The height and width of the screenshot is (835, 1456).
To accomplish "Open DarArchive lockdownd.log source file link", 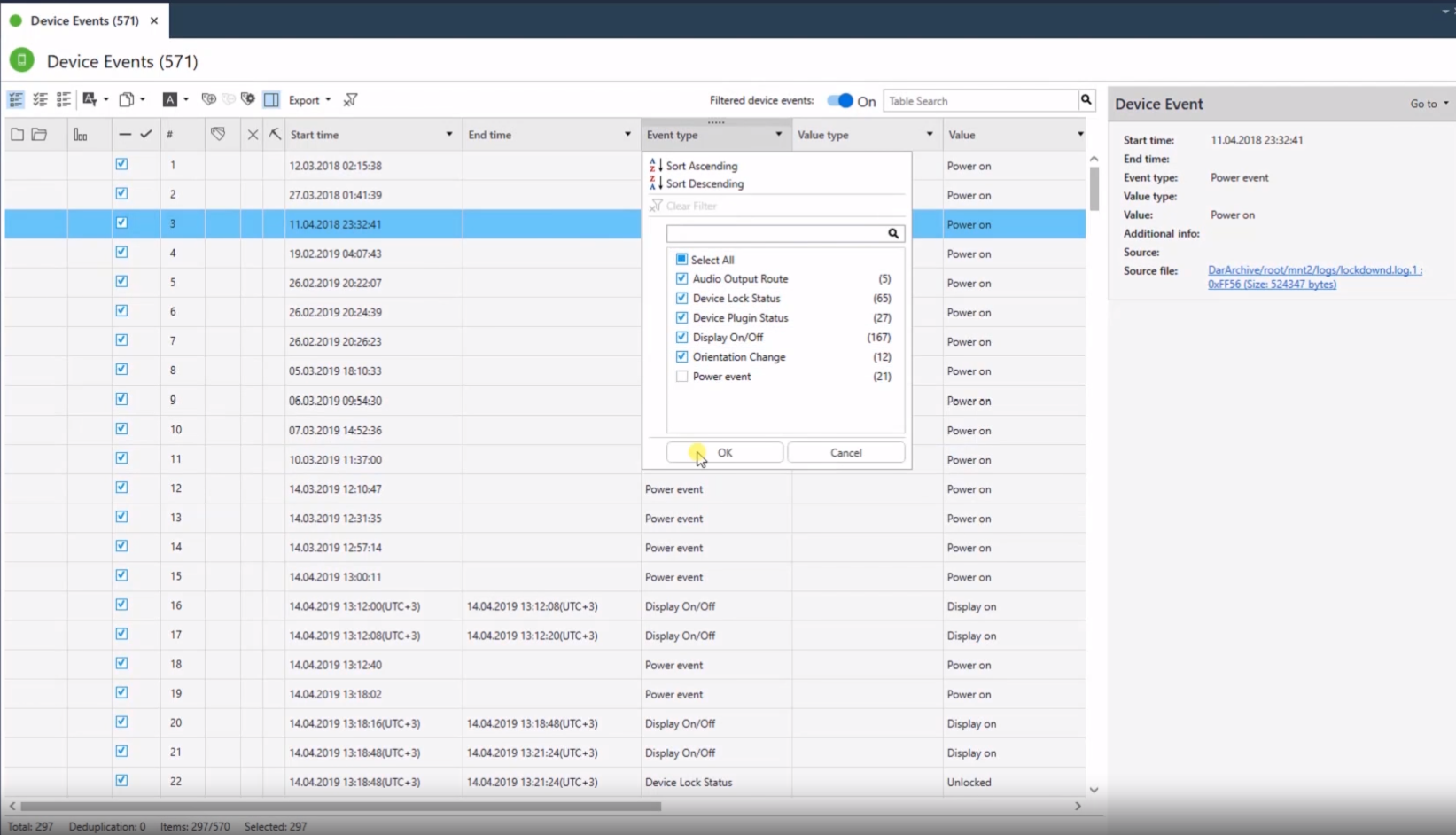I will pyautogui.click(x=1315, y=270).
